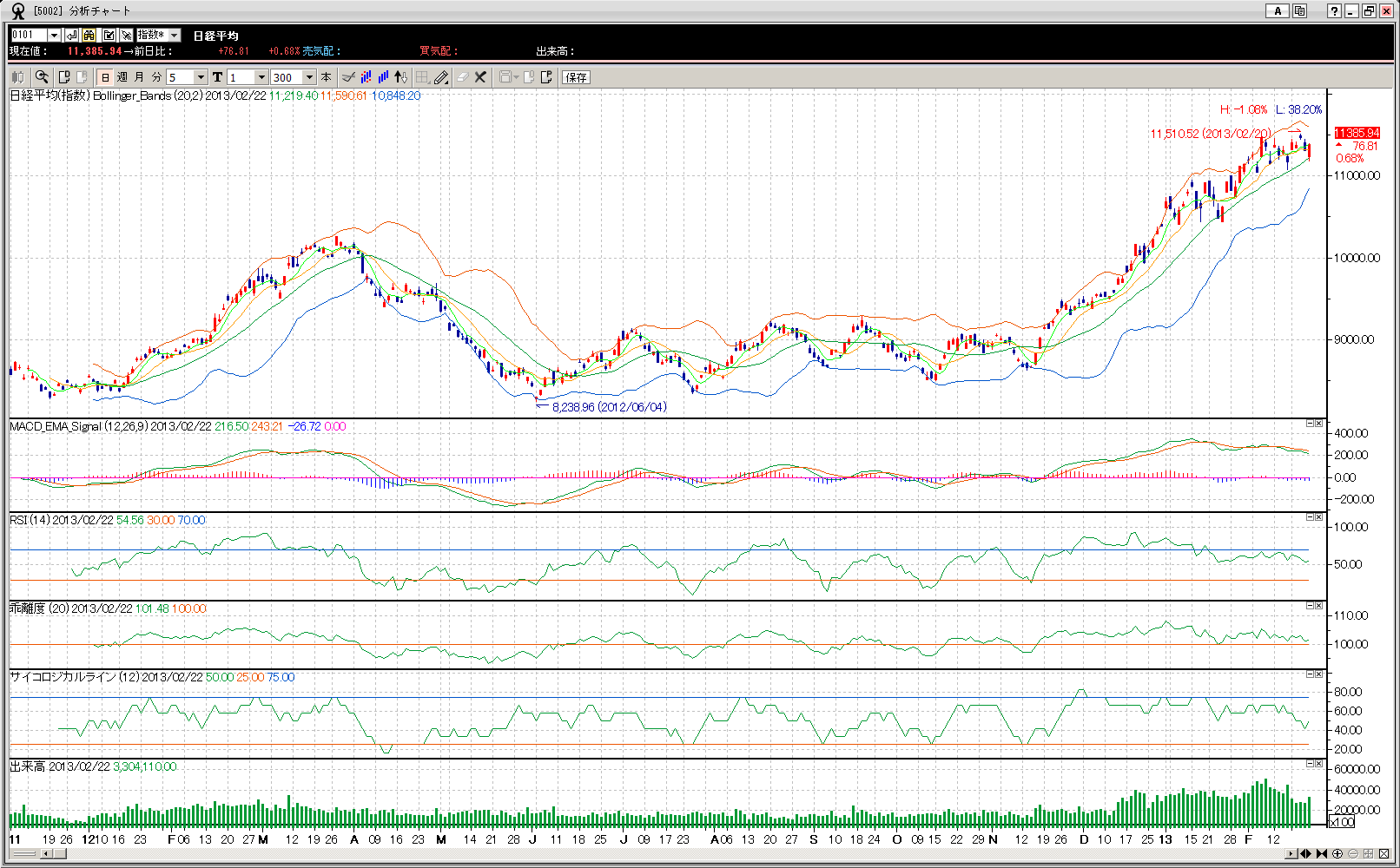Screen dimensions: 1400x868
Task: Click the minute interval 5 input field
Action: 180,77
